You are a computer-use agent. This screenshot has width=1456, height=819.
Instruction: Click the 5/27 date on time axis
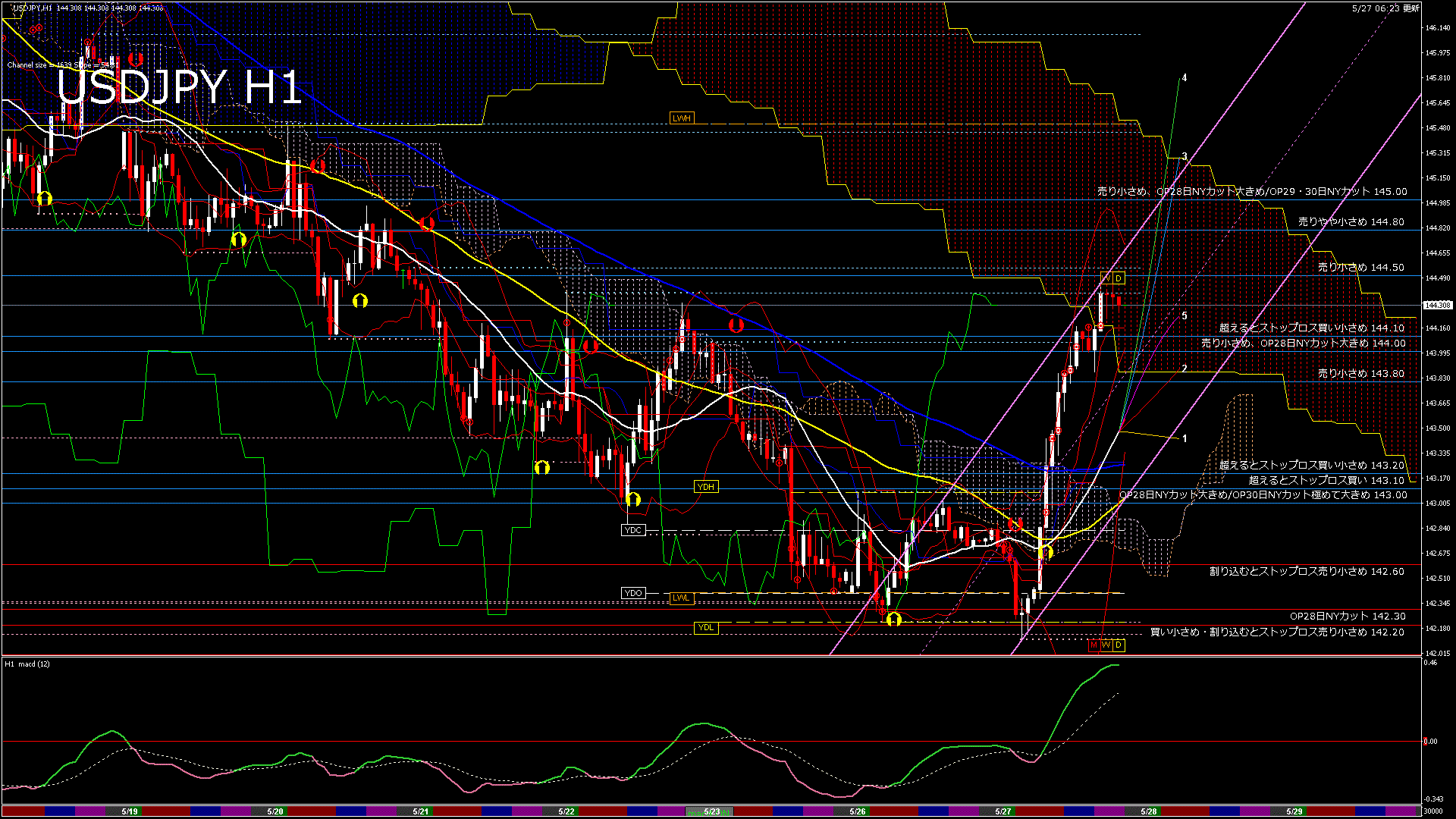[x=1003, y=811]
